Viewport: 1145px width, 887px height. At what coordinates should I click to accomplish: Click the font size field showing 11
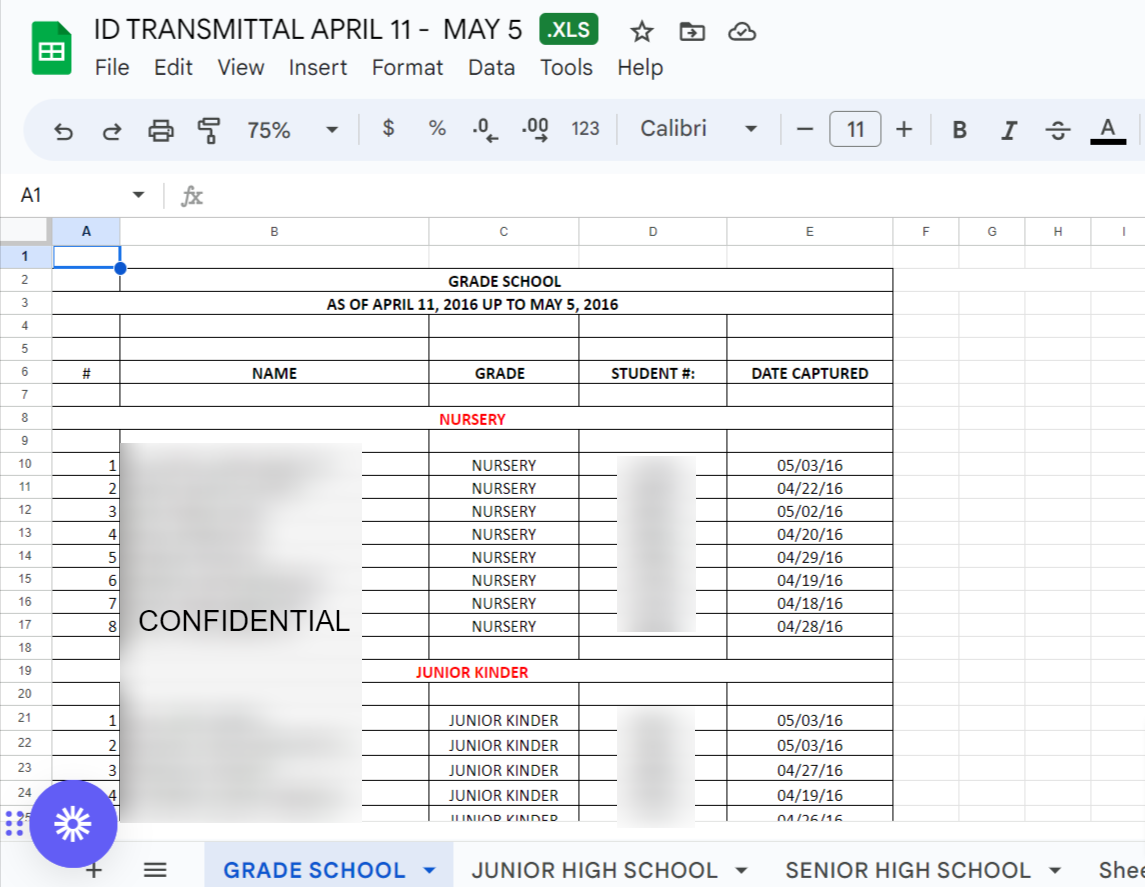[x=855, y=129]
